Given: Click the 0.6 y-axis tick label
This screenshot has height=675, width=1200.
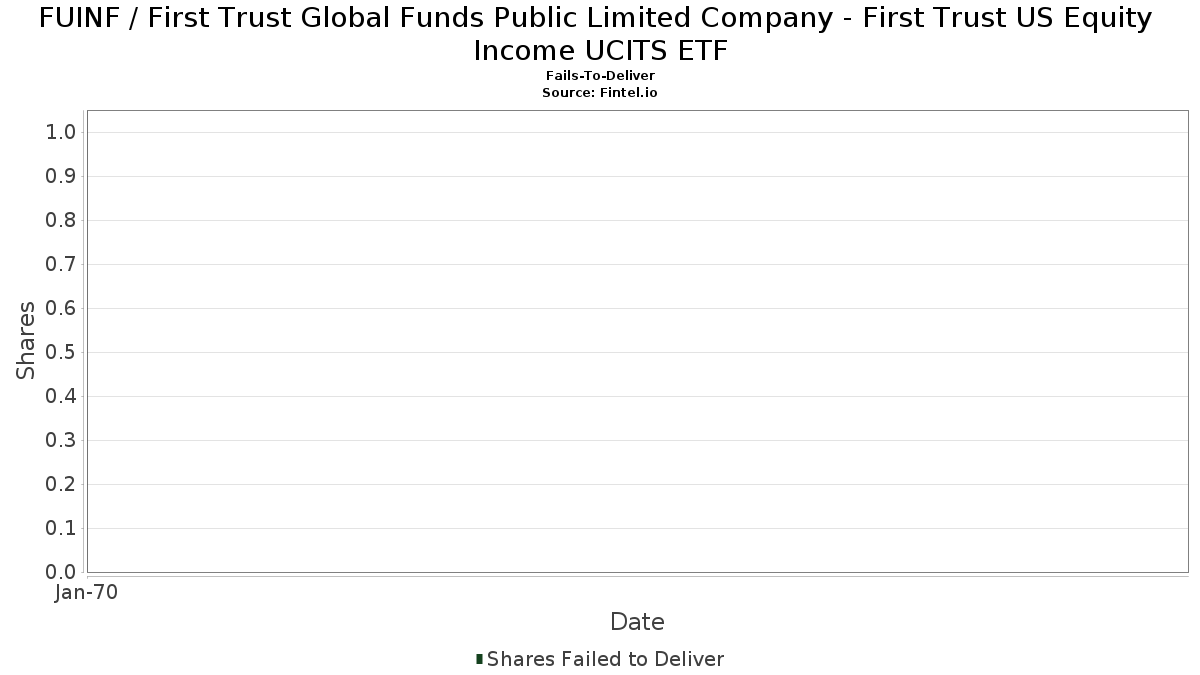Looking at the screenshot, I should pyautogui.click(x=61, y=309).
